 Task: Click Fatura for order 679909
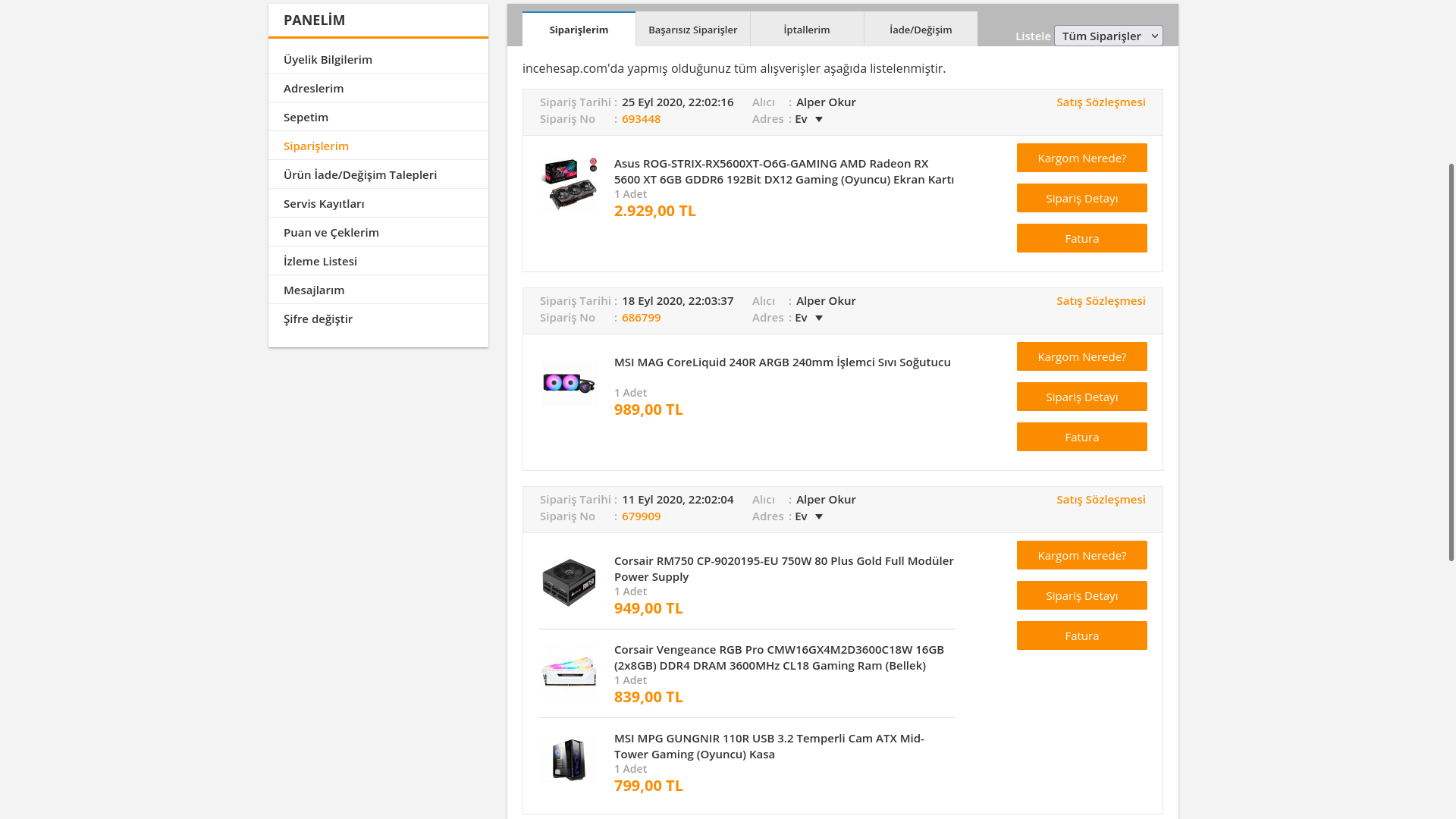click(x=1081, y=635)
